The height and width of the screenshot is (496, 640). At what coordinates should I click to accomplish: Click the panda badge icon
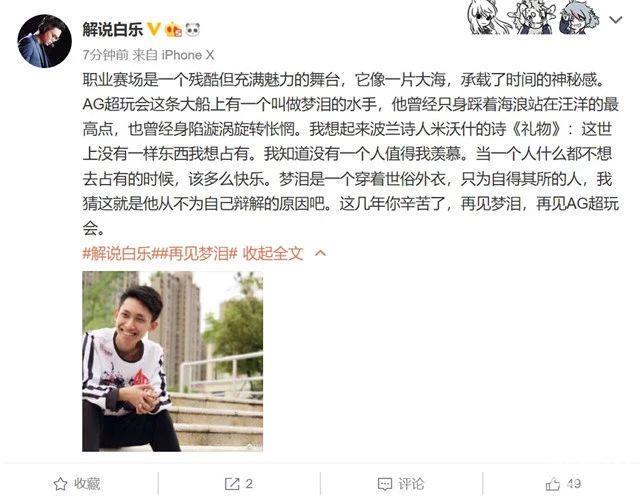(x=192, y=29)
